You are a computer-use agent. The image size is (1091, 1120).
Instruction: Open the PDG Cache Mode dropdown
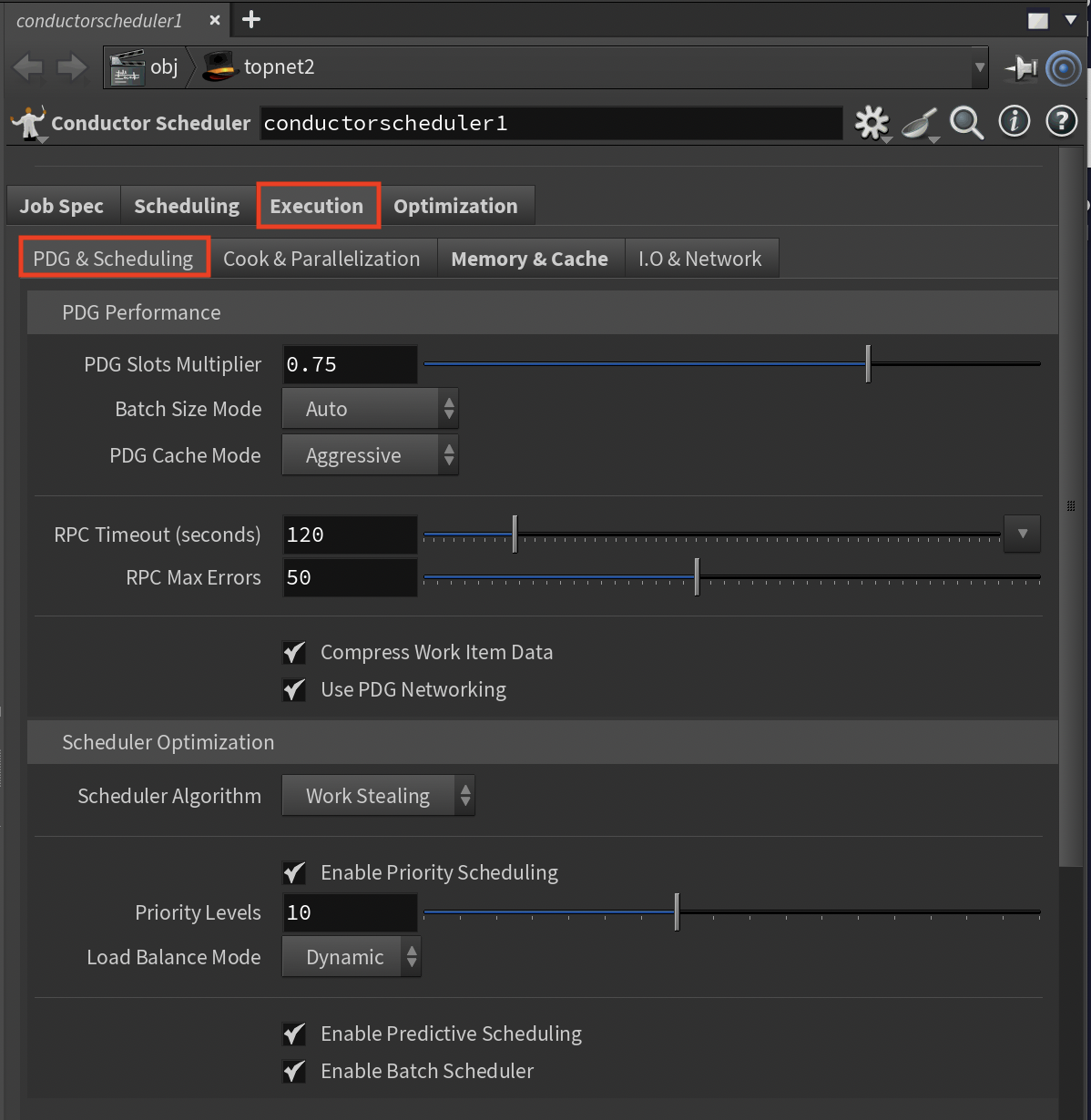click(370, 455)
